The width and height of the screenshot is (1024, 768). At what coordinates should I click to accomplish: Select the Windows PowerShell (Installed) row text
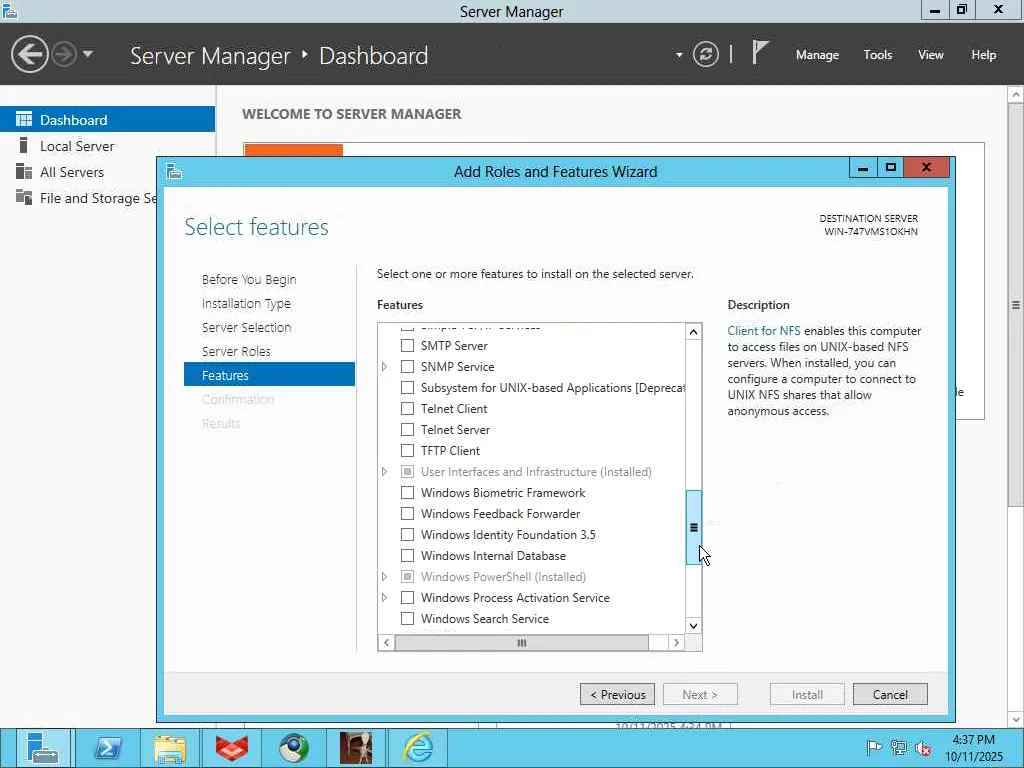coord(503,577)
